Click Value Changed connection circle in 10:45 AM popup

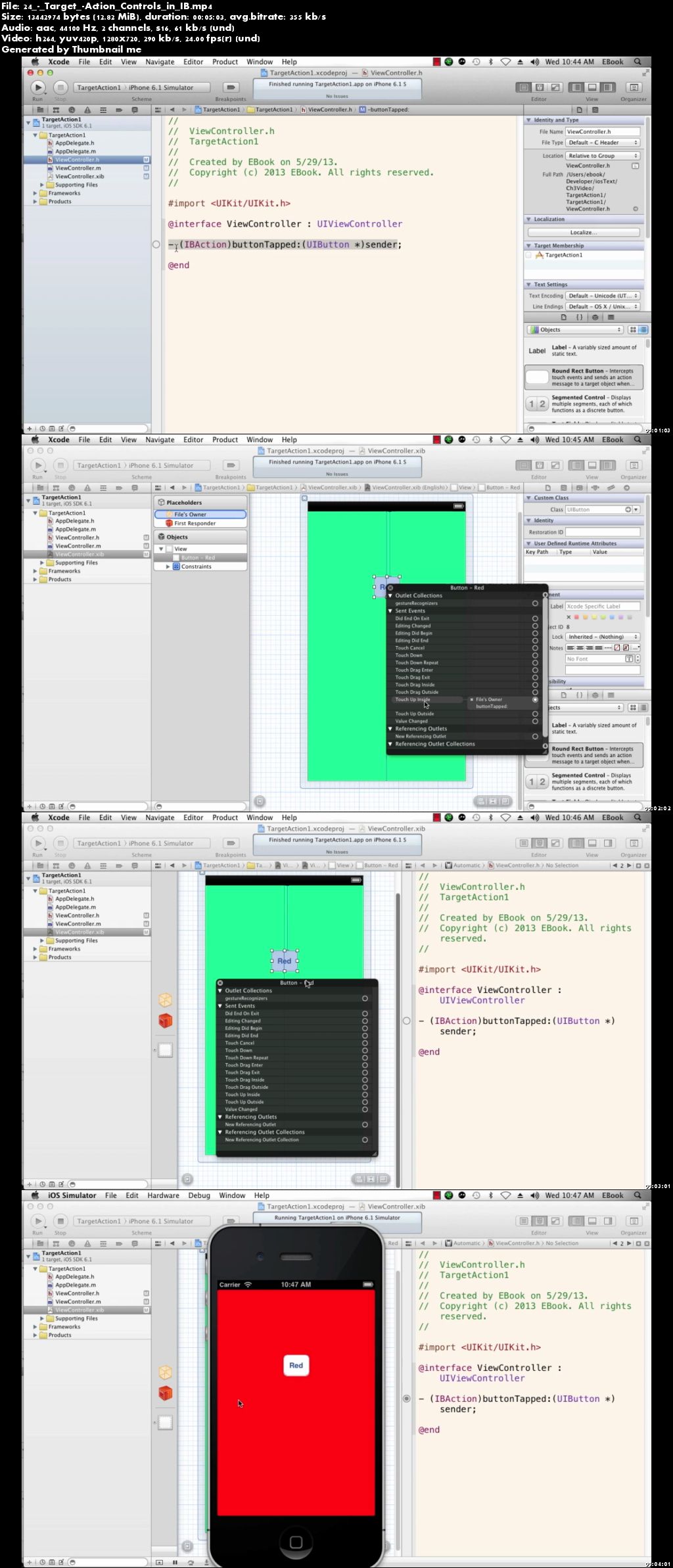[x=535, y=721]
